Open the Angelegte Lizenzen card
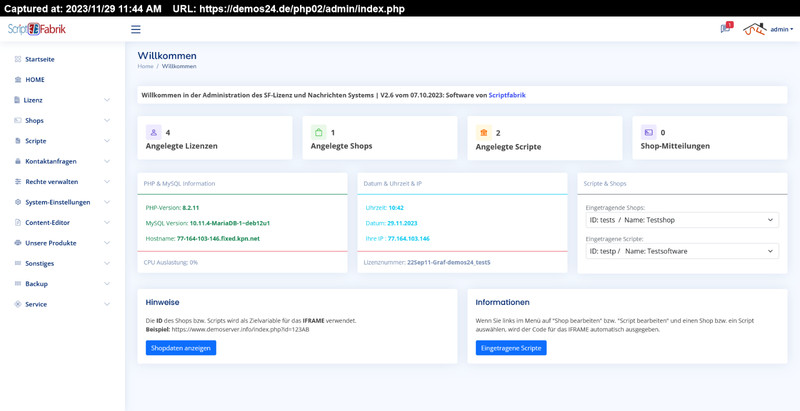 coord(215,138)
